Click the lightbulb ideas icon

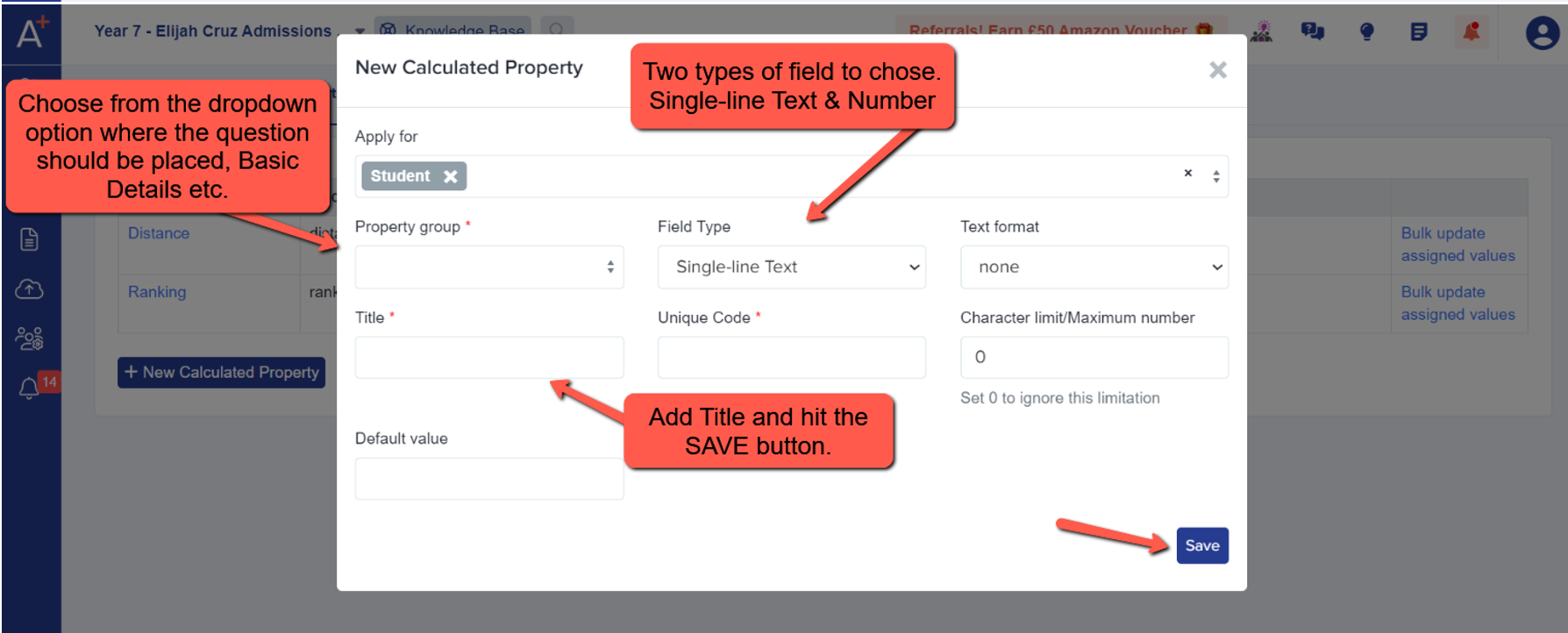1366,32
